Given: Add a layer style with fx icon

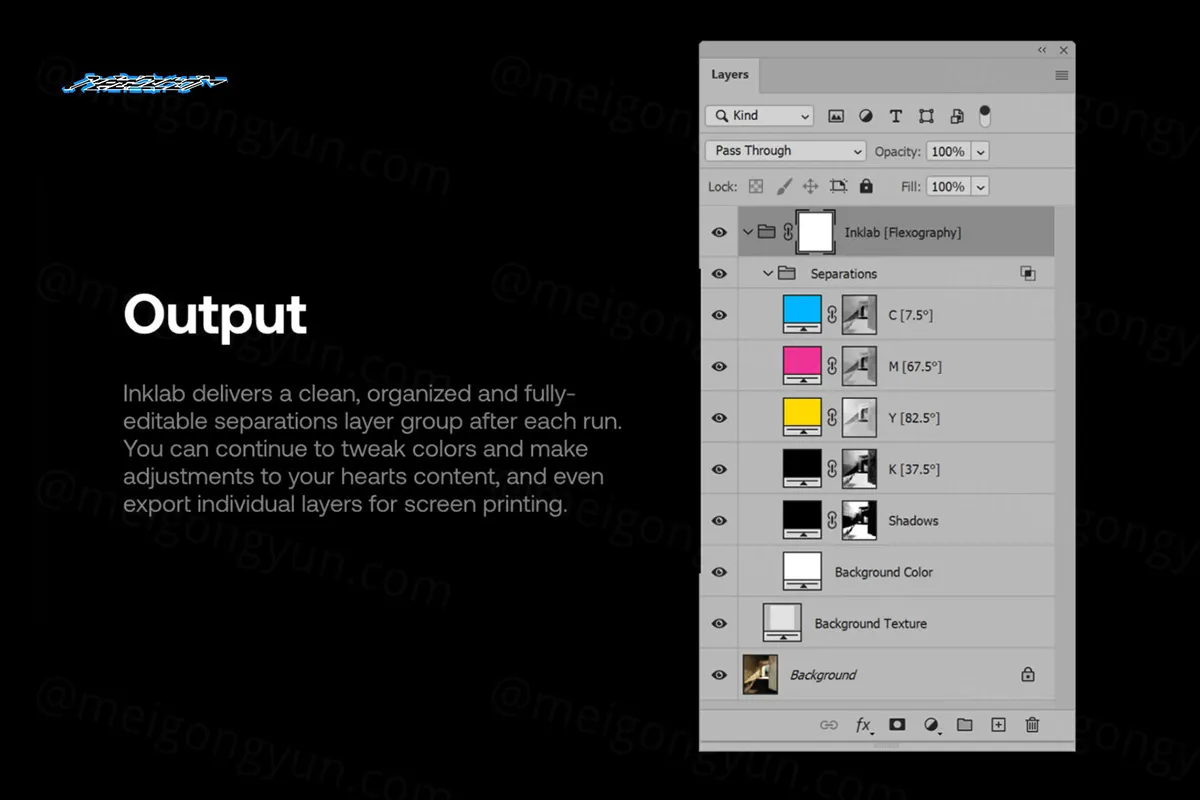Looking at the screenshot, I should pyautogui.click(x=863, y=725).
